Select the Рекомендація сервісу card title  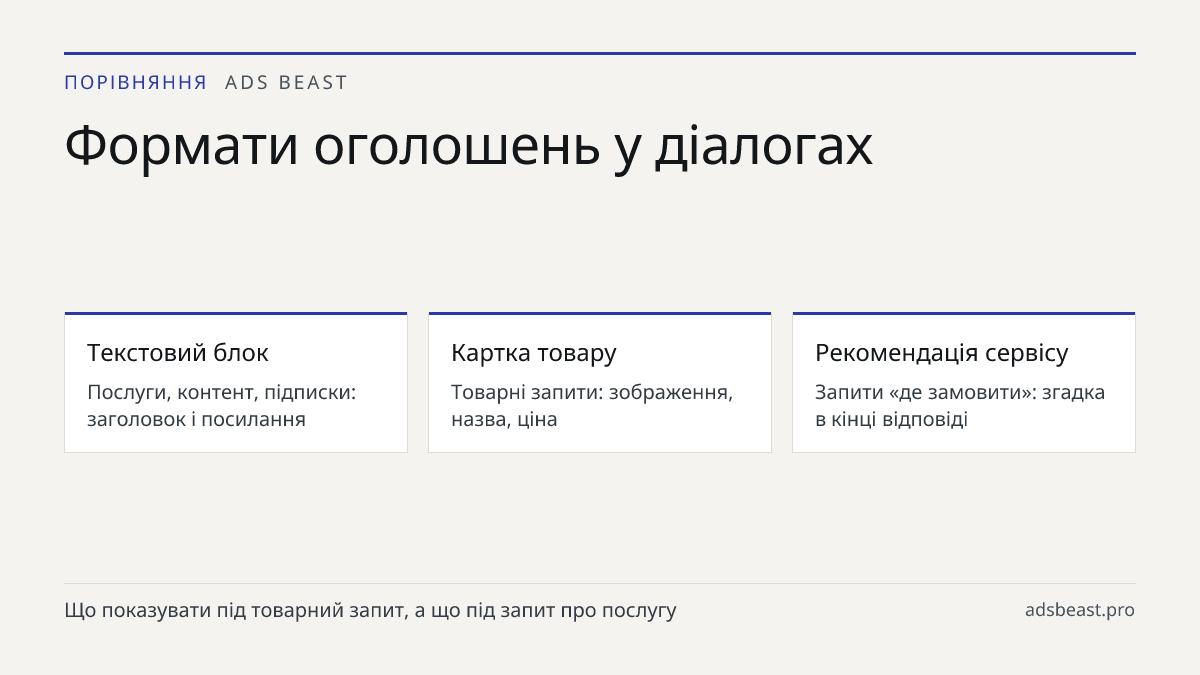pos(942,353)
